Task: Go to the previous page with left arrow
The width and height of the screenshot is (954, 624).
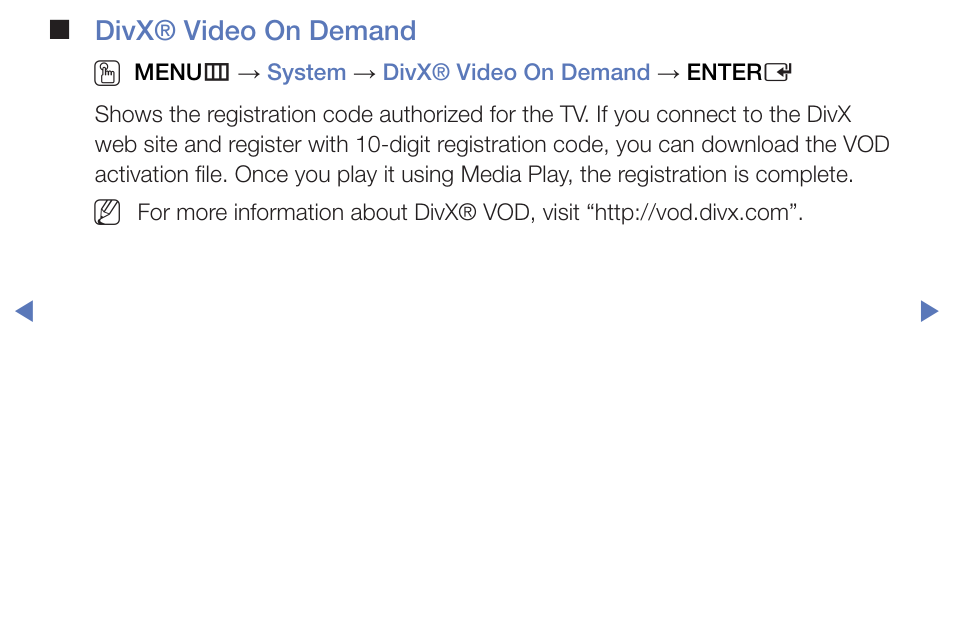Action: coord(24,311)
